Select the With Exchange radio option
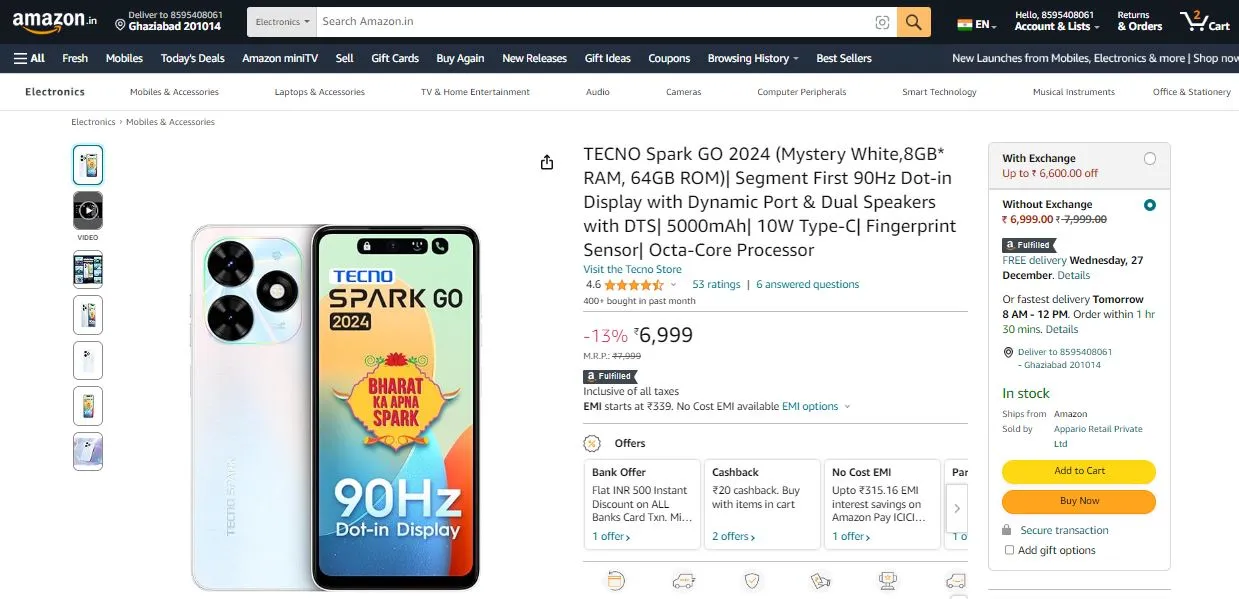The width and height of the screenshot is (1239, 599). tap(1150, 158)
